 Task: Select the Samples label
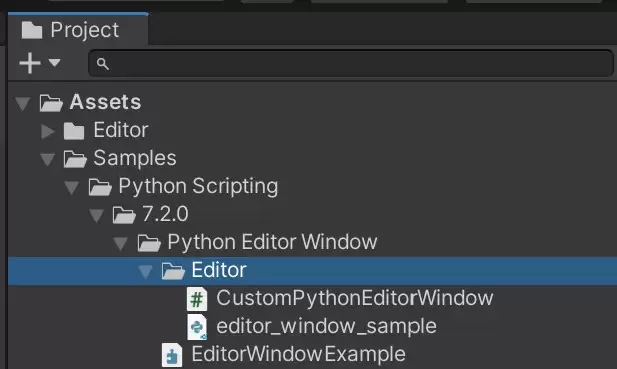[135, 159]
